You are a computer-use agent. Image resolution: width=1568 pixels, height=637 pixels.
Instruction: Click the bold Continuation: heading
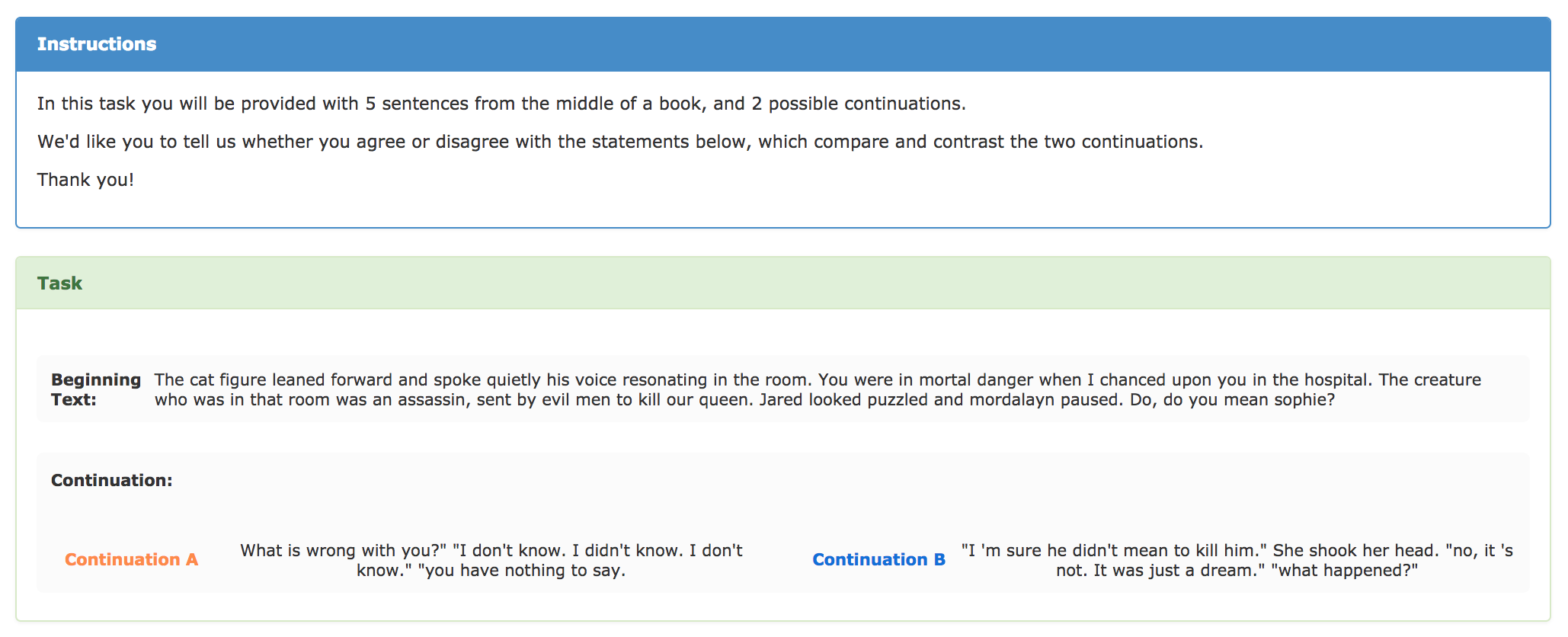112,480
